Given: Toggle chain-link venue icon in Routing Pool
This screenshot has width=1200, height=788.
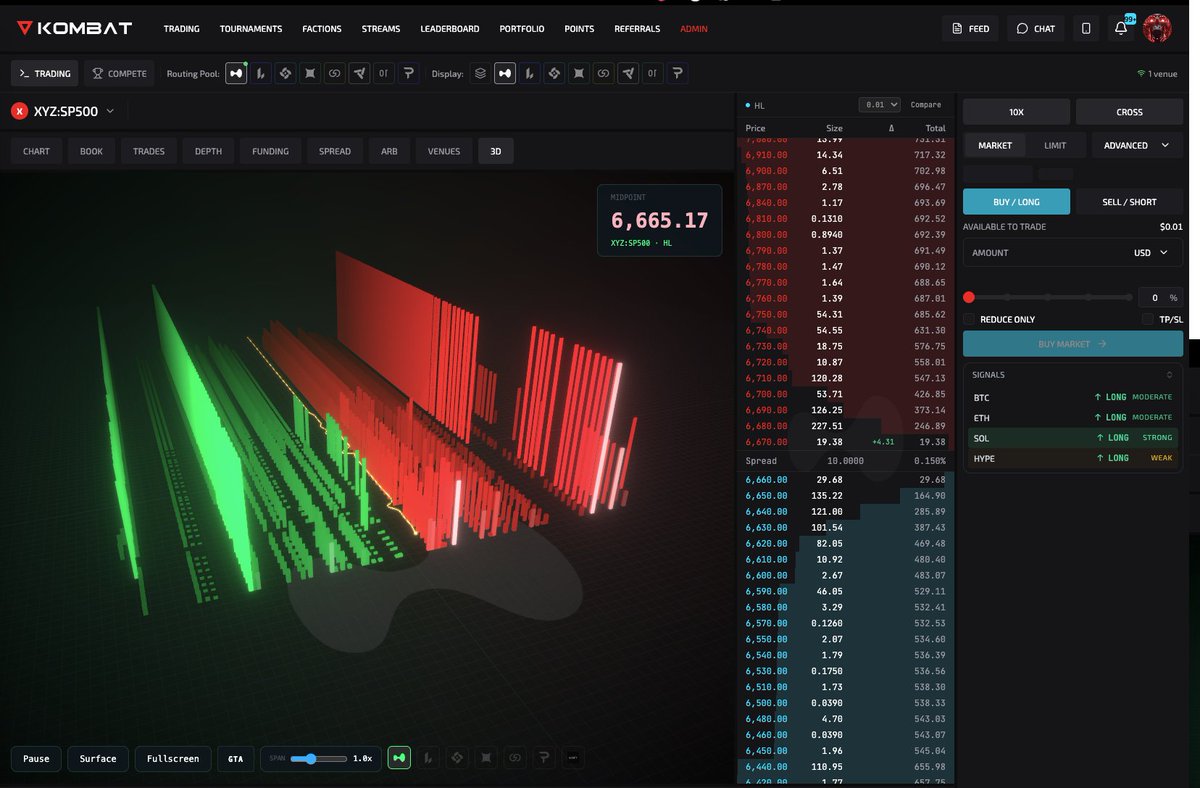Looking at the screenshot, I should click(x=334, y=73).
